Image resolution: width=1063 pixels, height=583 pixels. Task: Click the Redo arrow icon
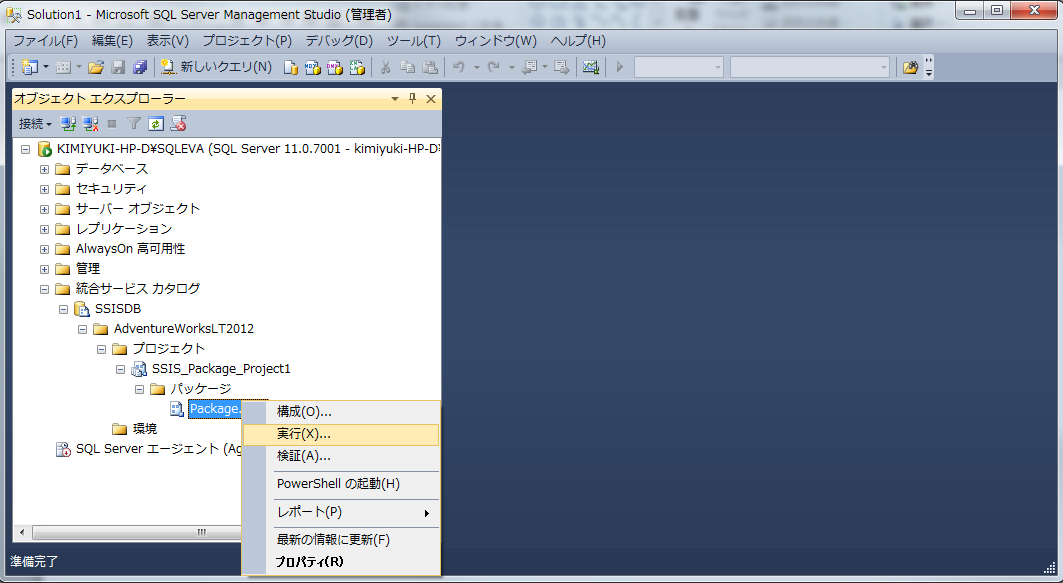point(494,67)
